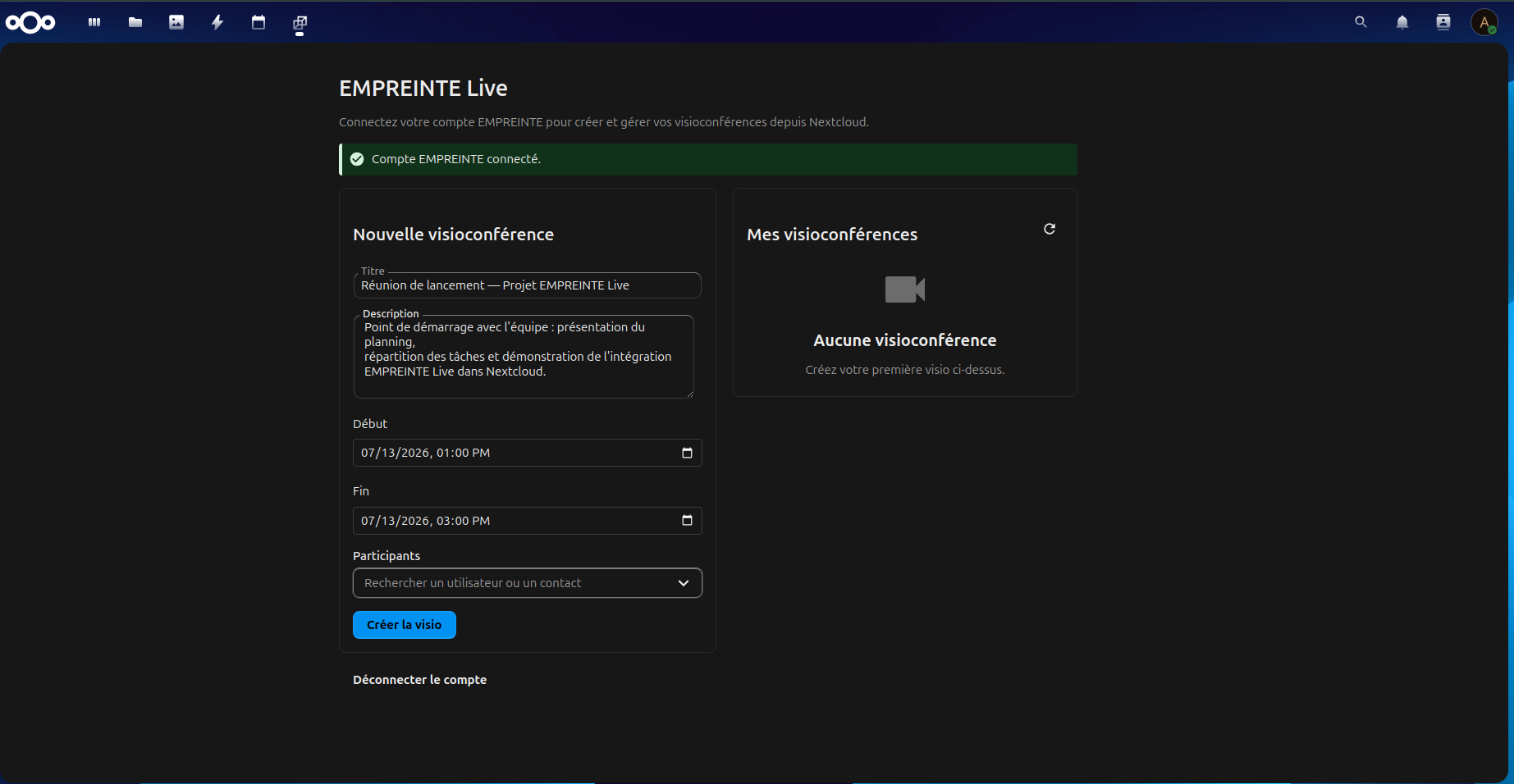Click the Début date-time field
Screen dimensions: 1514x784
tap(528, 453)
